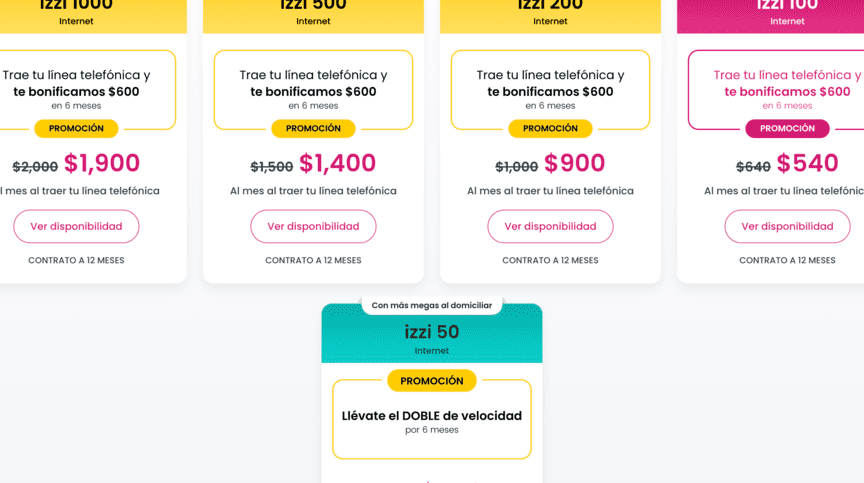Image resolution: width=864 pixels, height=483 pixels.
Task: Click the PROMOCIÓN badge on izzi 200 card
Action: click(550, 128)
